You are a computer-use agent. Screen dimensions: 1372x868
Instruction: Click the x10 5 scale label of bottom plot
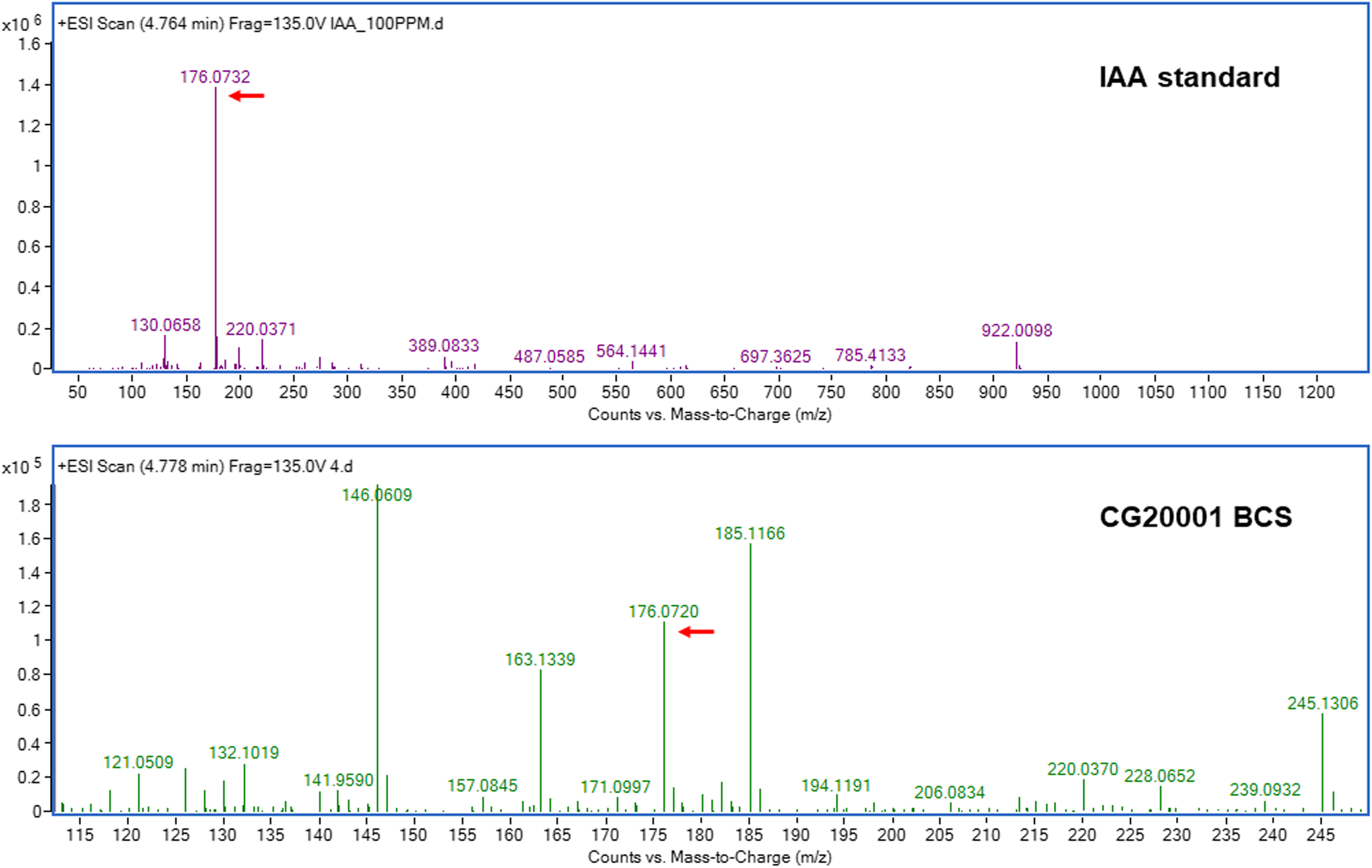[x=22, y=467]
